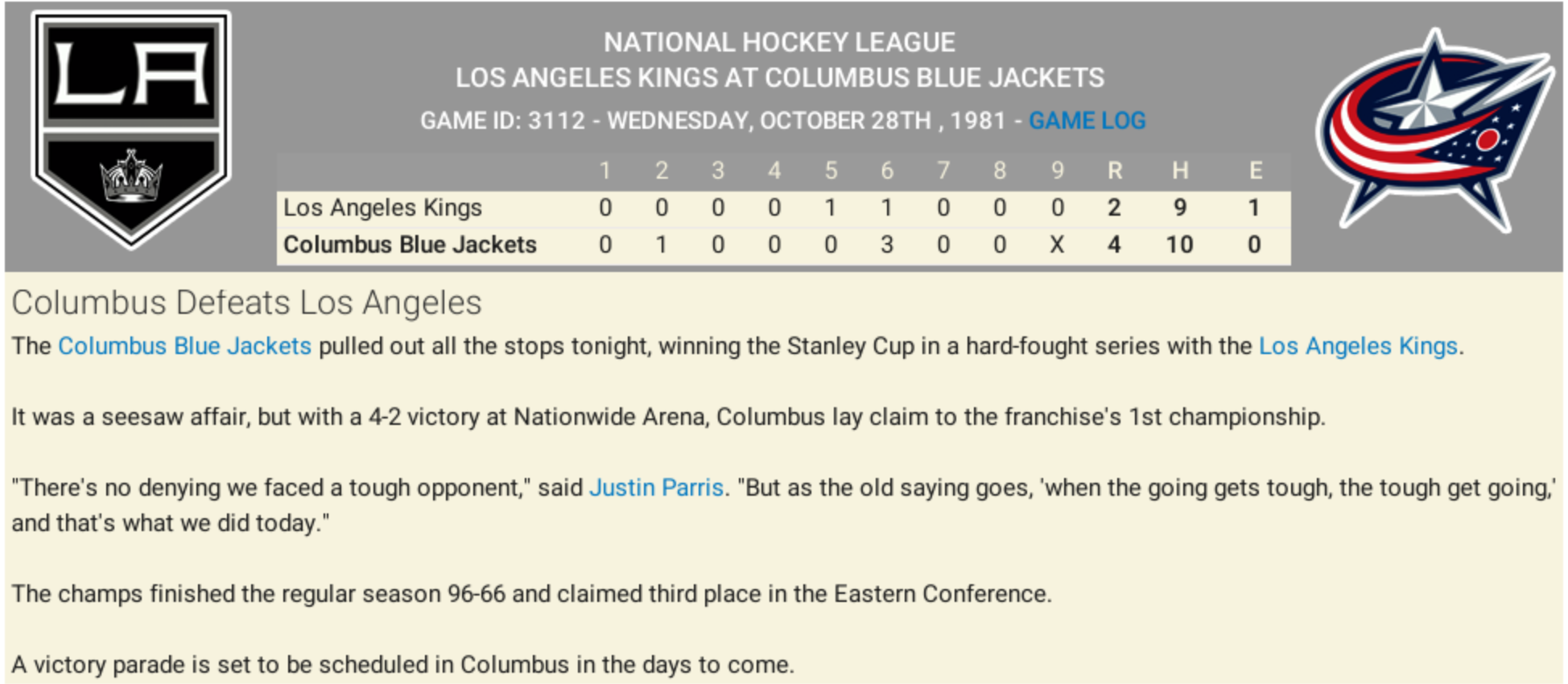Click the R column header
Screen dimensions: 1568x684
[1115, 171]
